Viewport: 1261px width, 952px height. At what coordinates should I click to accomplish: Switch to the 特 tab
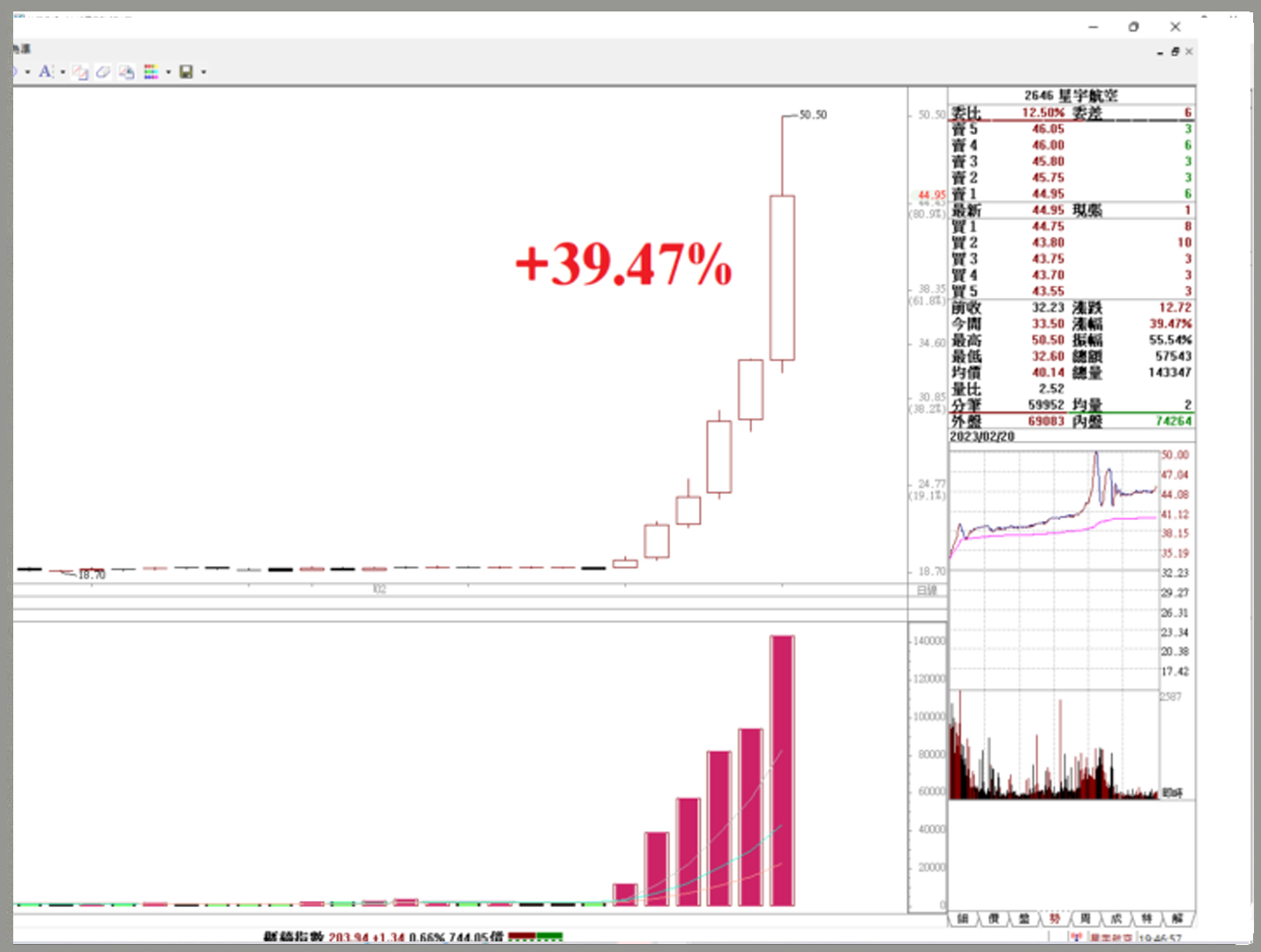click(1146, 919)
